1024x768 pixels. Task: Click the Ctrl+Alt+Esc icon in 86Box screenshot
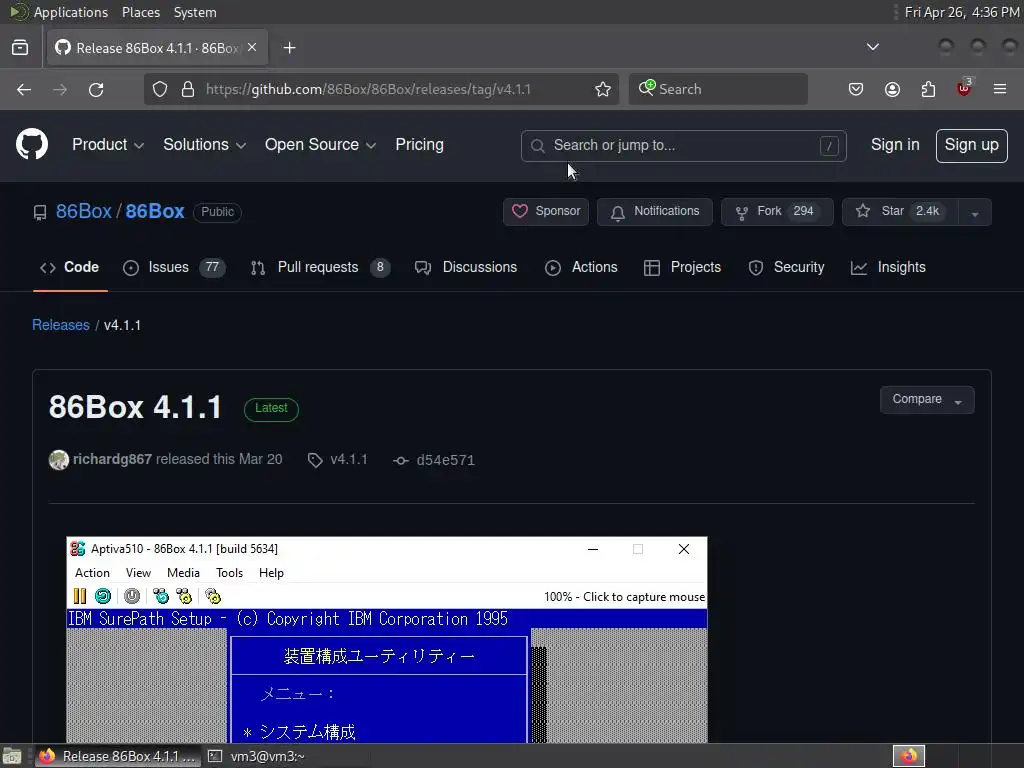185,596
